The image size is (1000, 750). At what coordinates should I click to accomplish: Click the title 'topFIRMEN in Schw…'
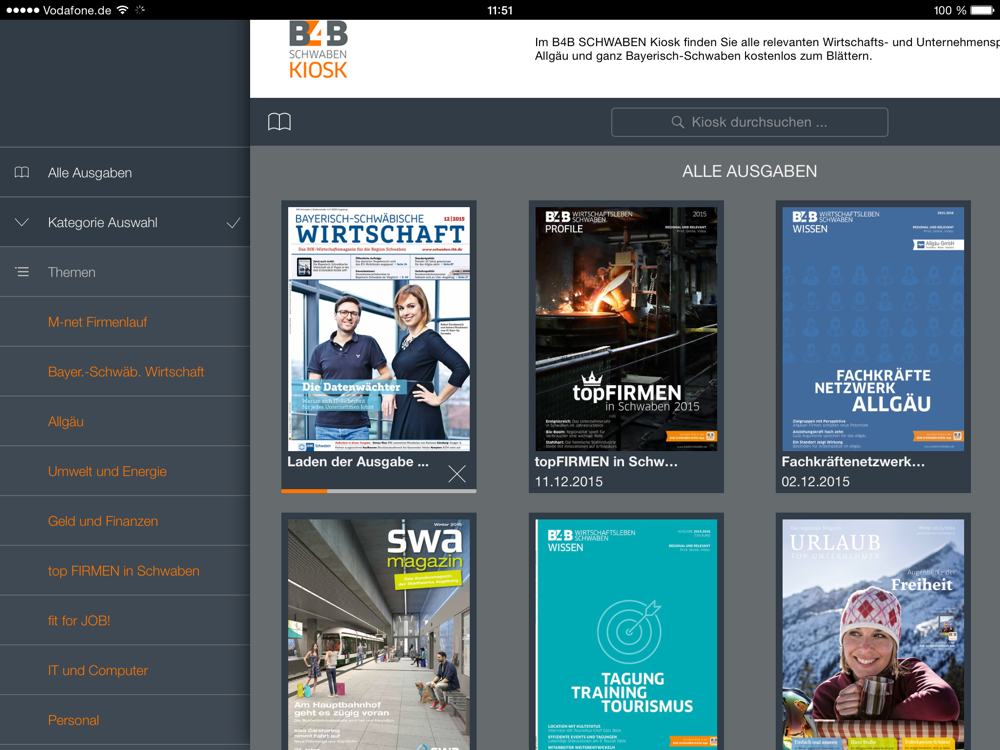point(606,462)
